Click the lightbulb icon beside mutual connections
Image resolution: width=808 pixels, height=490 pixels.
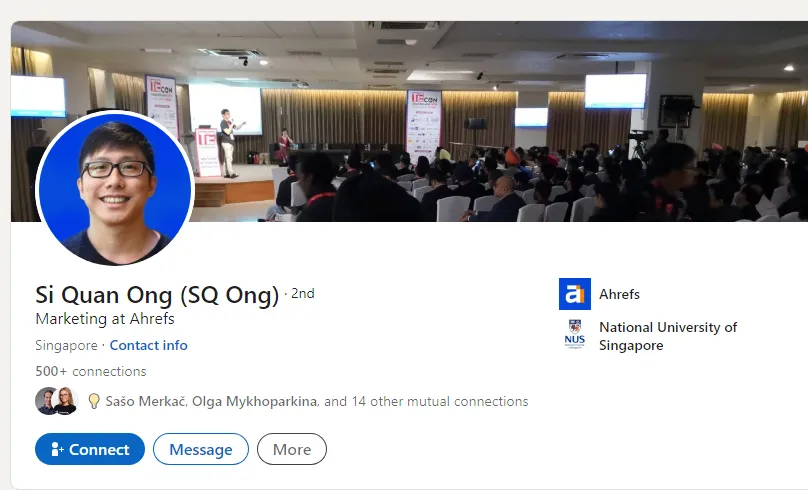coord(94,401)
